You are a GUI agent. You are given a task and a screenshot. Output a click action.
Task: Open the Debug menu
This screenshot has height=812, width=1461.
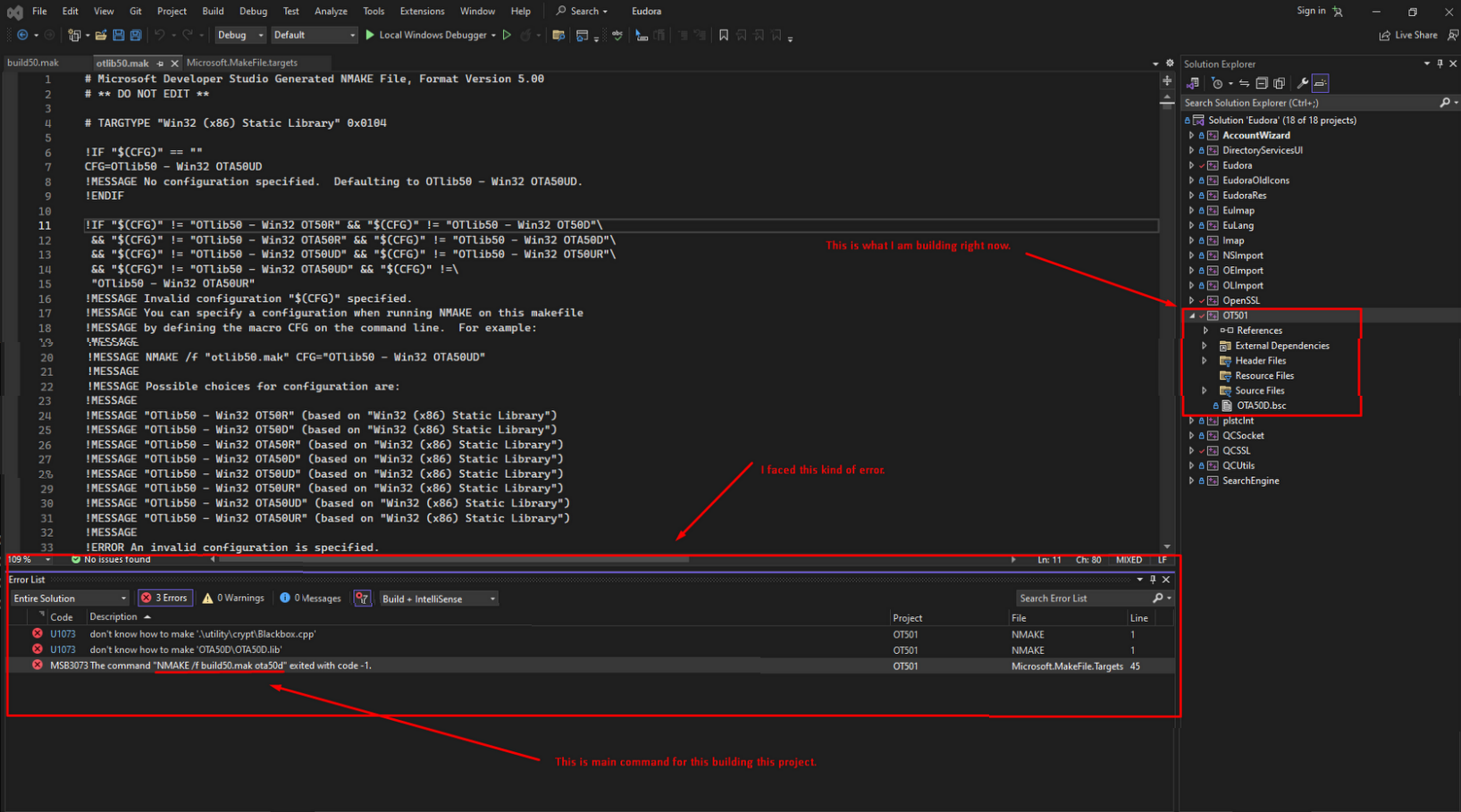(x=253, y=12)
